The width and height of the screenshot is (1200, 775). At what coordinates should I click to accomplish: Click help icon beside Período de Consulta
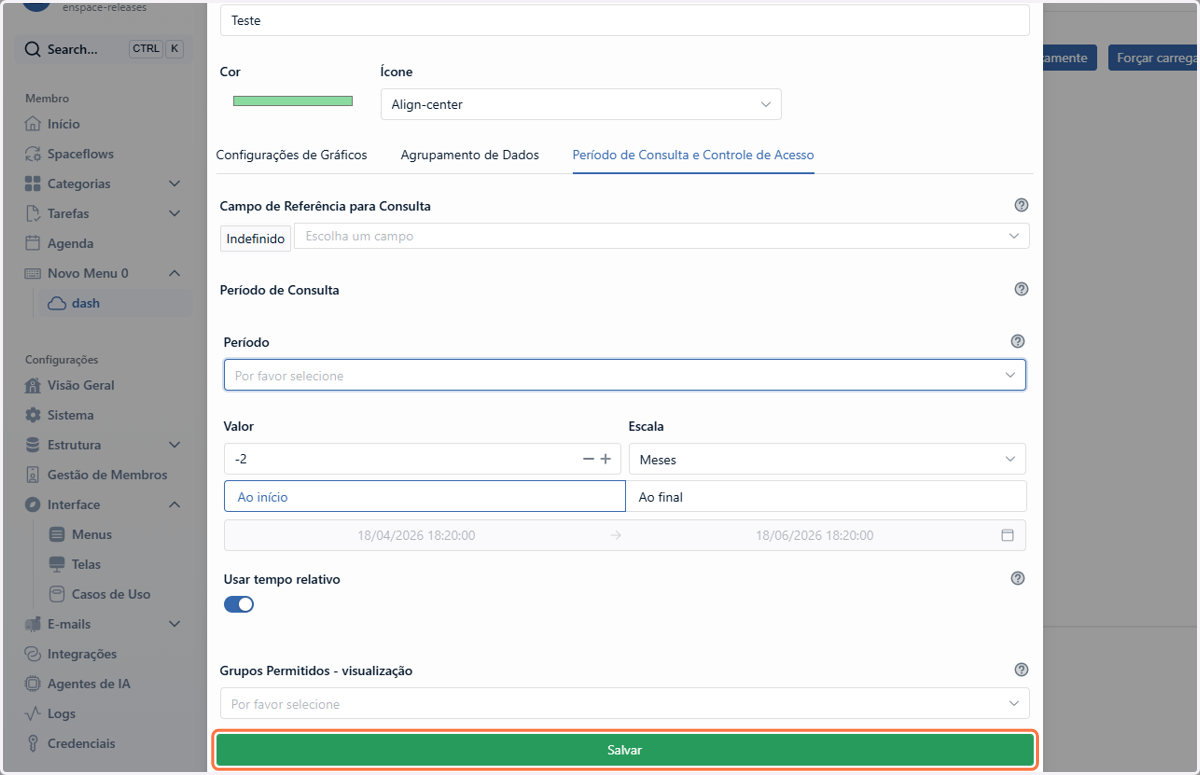1021,289
